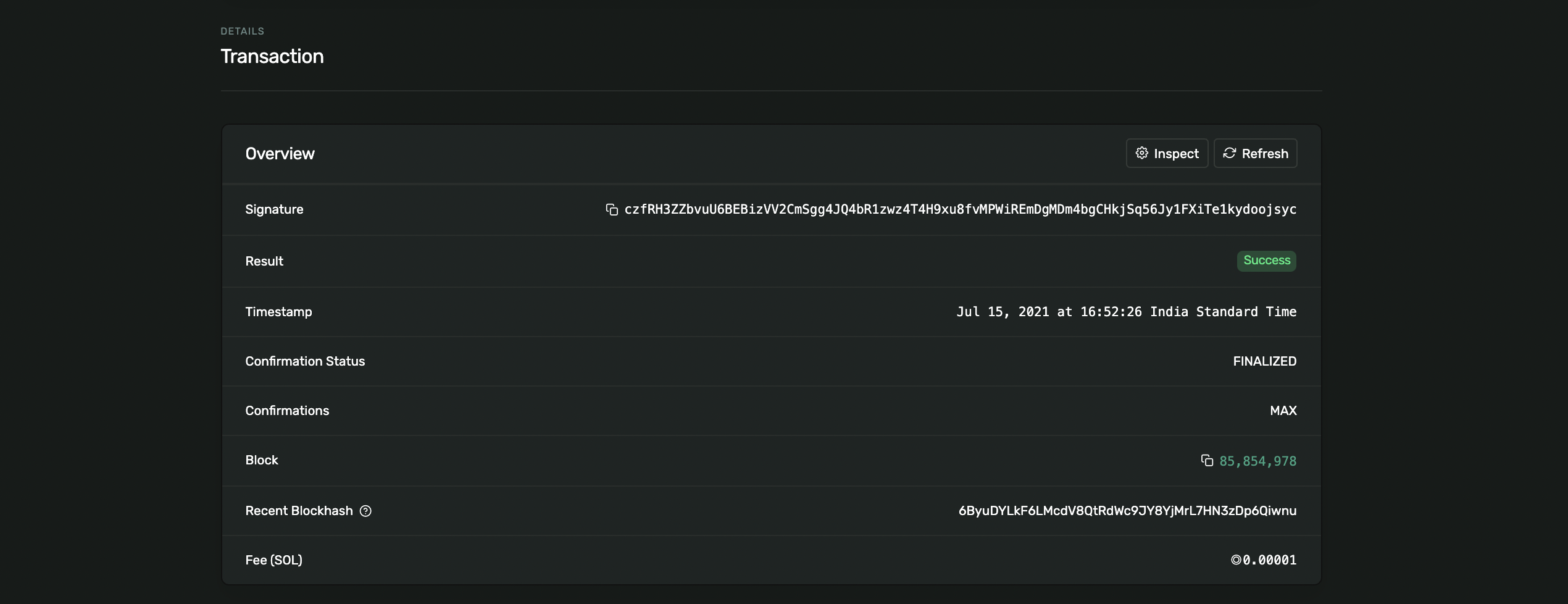Click the green Success result badge
This screenshot has width=1568, height=604.
[1266, 261]
